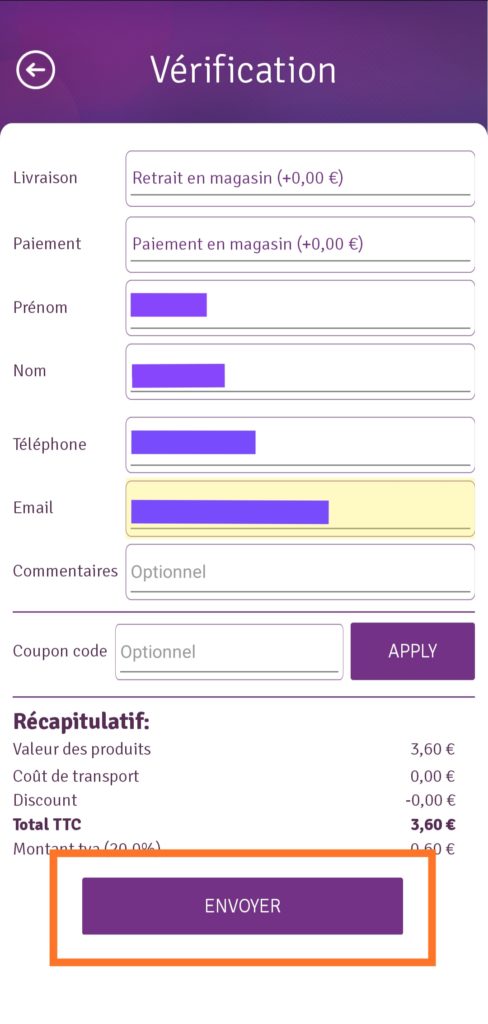This screenshot has width=488, height=1024.
Task: Click the Coupon code optional field
Action: pyautogui.click(x=229, y=652)
